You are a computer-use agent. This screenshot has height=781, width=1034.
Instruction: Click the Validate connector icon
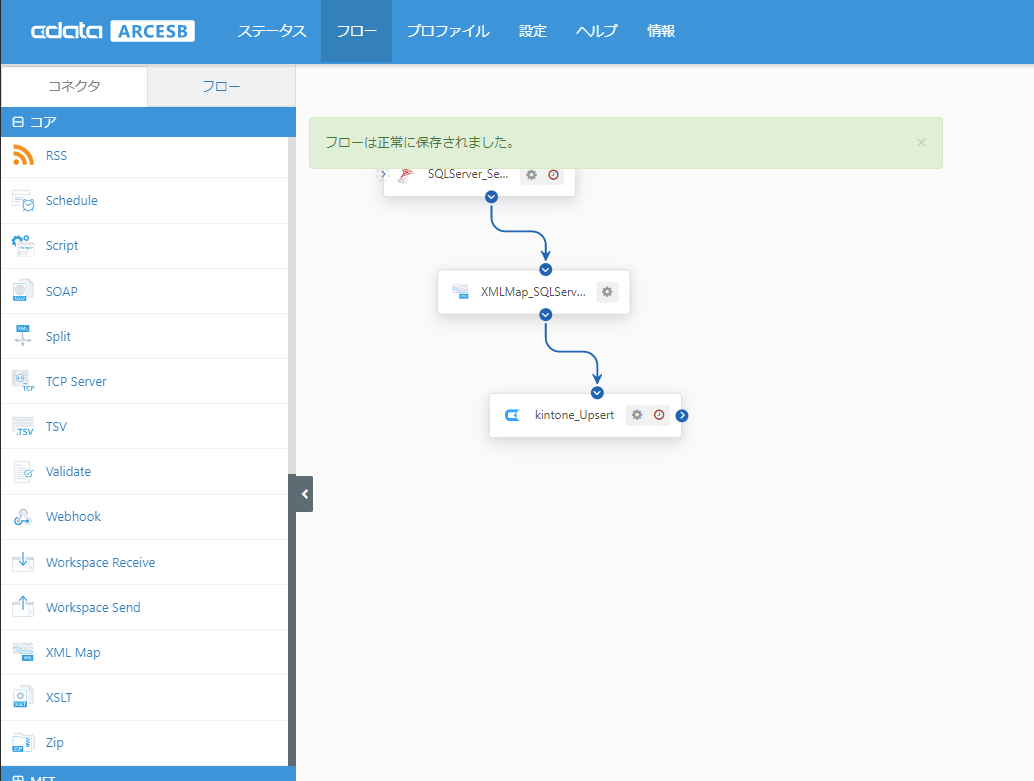tap(23, 471)
